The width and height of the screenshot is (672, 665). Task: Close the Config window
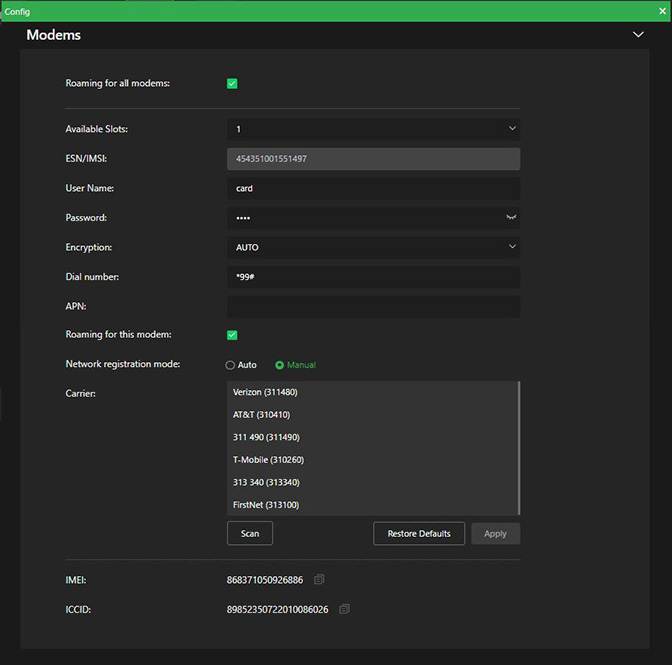662,10
